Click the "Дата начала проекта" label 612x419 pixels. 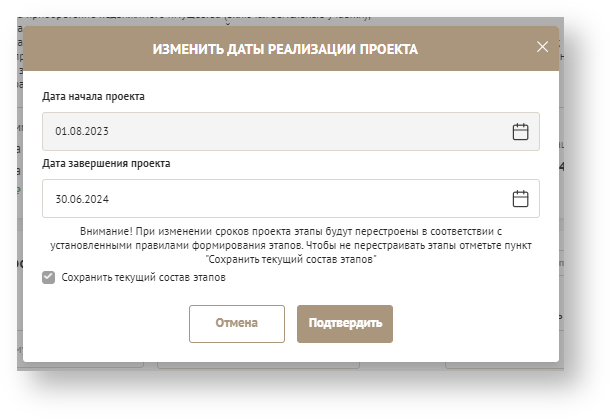pyautogui.click(x=93, y=97)
